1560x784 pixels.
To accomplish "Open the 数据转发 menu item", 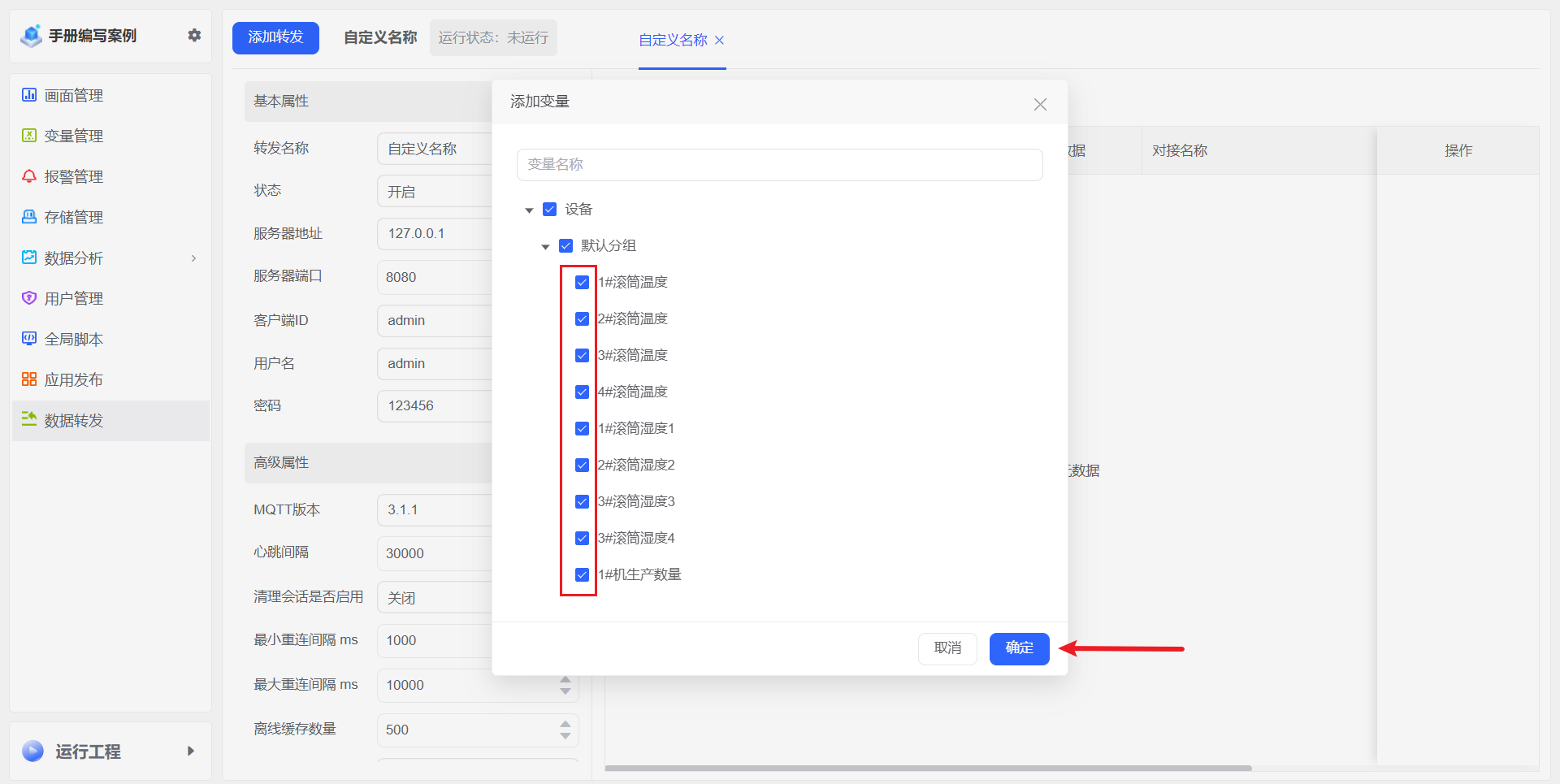I will coord(73,421).
